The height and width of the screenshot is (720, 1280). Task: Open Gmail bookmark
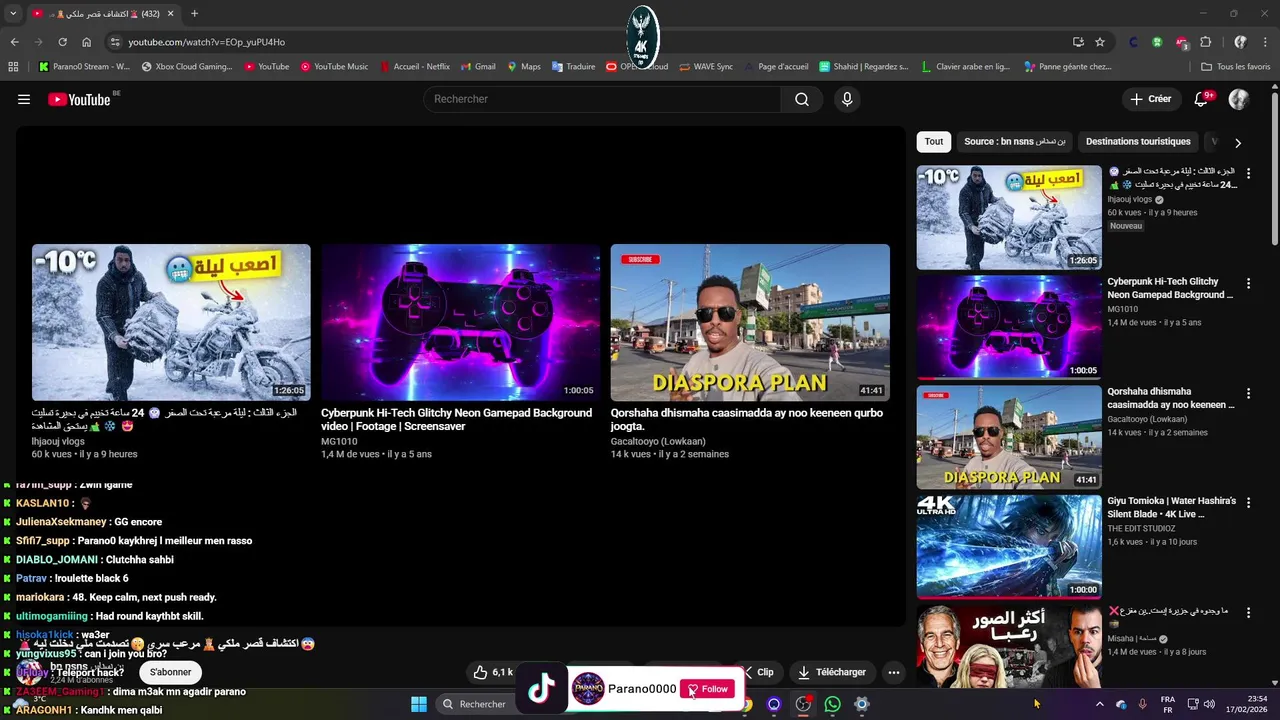click(478, 67)
